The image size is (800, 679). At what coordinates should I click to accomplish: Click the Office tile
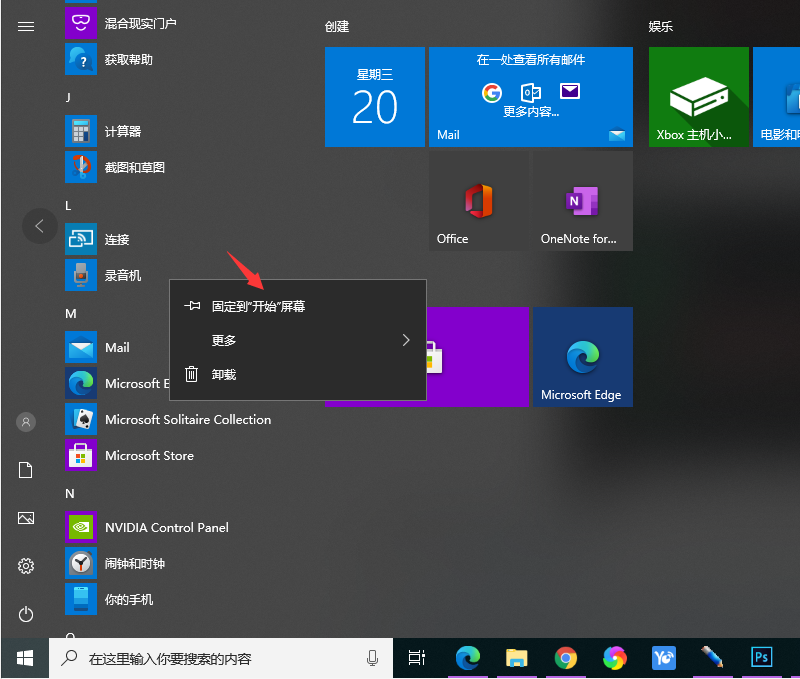tap(479, 201)
